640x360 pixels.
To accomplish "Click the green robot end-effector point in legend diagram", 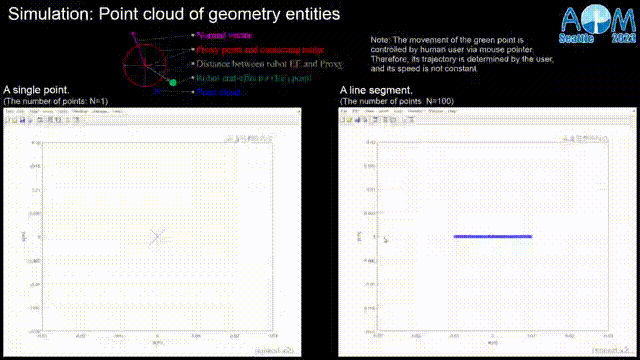I will pyautogui.click(x=173, y=82).
